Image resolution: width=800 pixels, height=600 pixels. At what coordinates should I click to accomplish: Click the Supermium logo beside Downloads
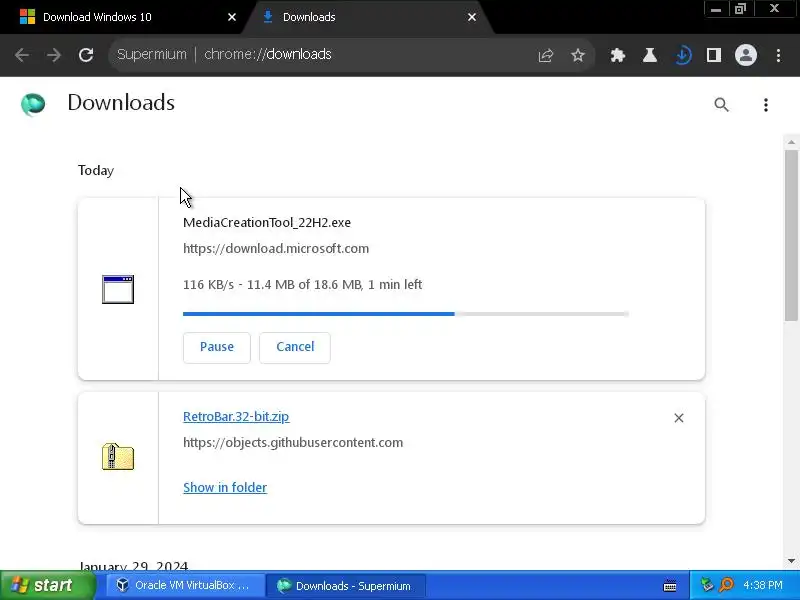click(x=33, y=104)
